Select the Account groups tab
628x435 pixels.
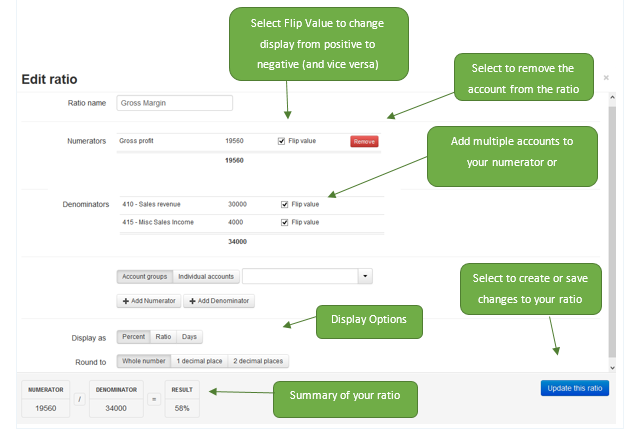tap(145, 276)
